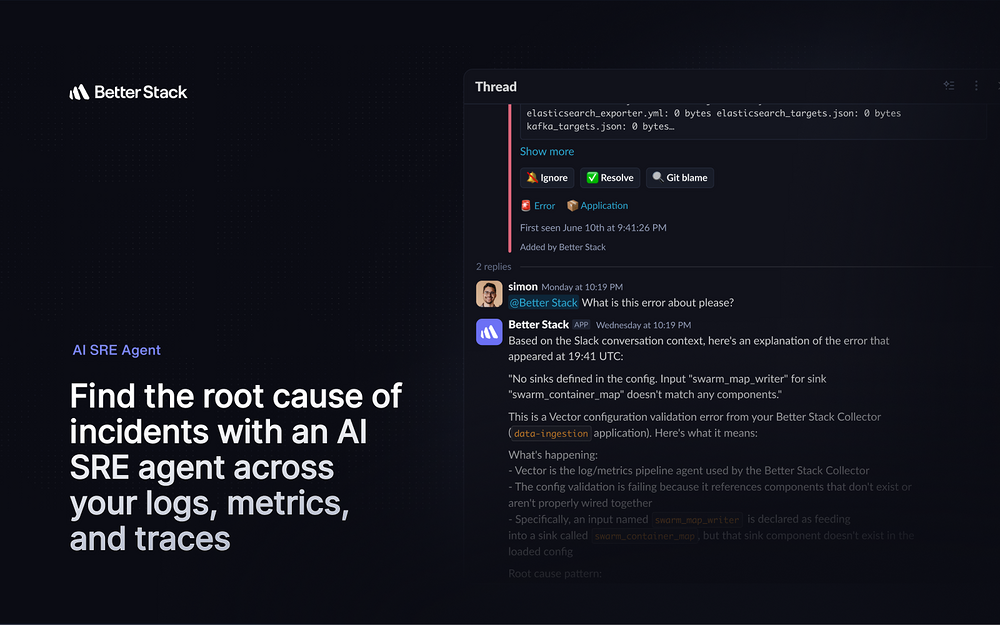Click the 'What's happening:' line
The width and height of the screenshot is (1000, 625).
[553, 455]
